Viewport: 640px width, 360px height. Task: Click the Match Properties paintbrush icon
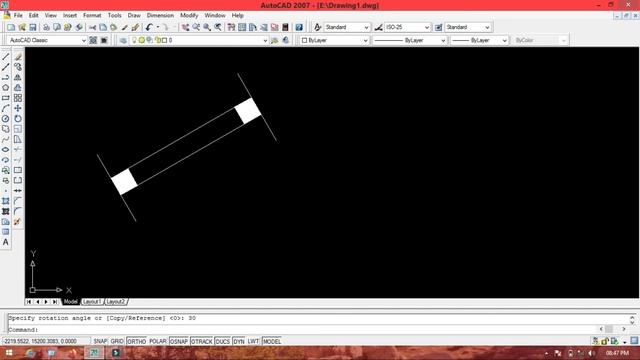(135, 27)
